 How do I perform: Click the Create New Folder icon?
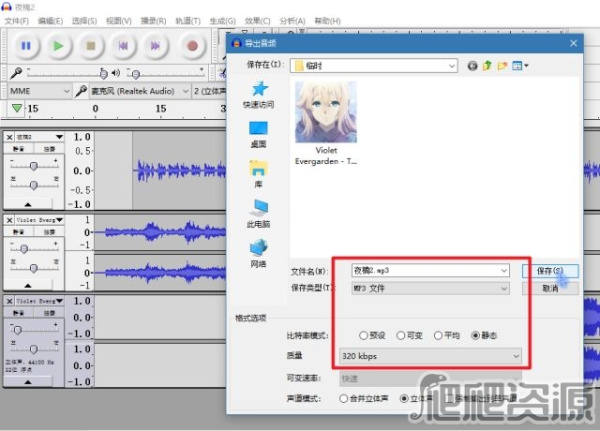502,66
